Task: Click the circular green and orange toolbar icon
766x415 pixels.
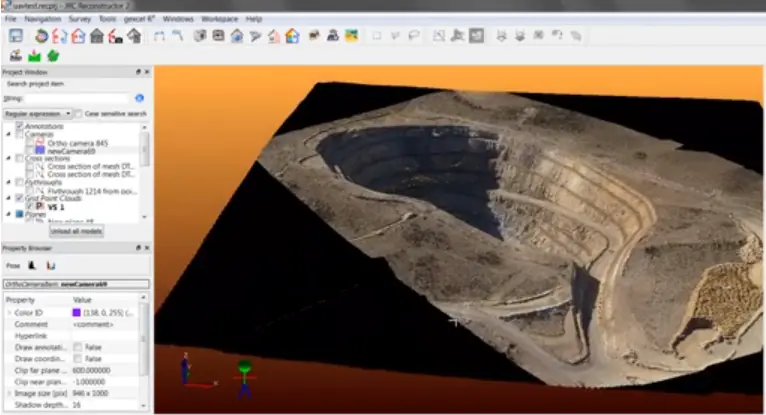Action: (x=42, y=36)
